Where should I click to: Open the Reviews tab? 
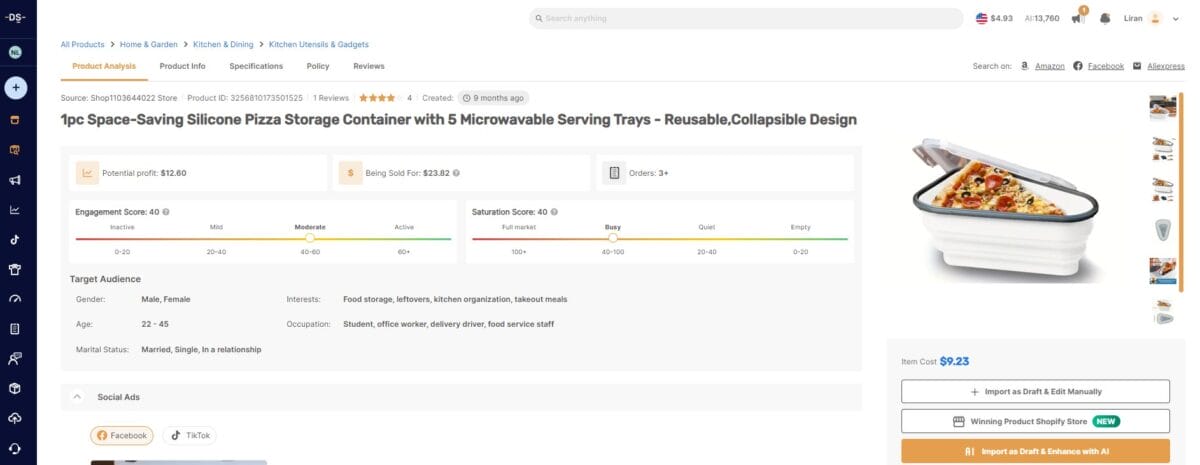(x=369, y=66)
